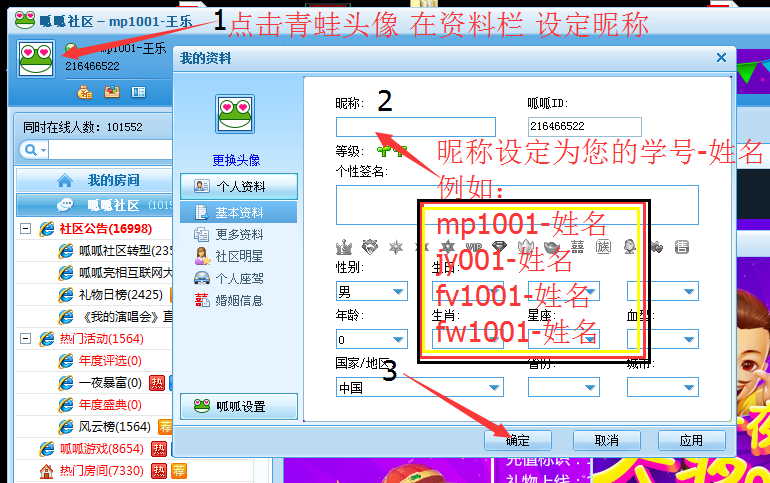
Task: Click the 荐 badge next to 热门房间(7330)
Action: tap(179, 471)
